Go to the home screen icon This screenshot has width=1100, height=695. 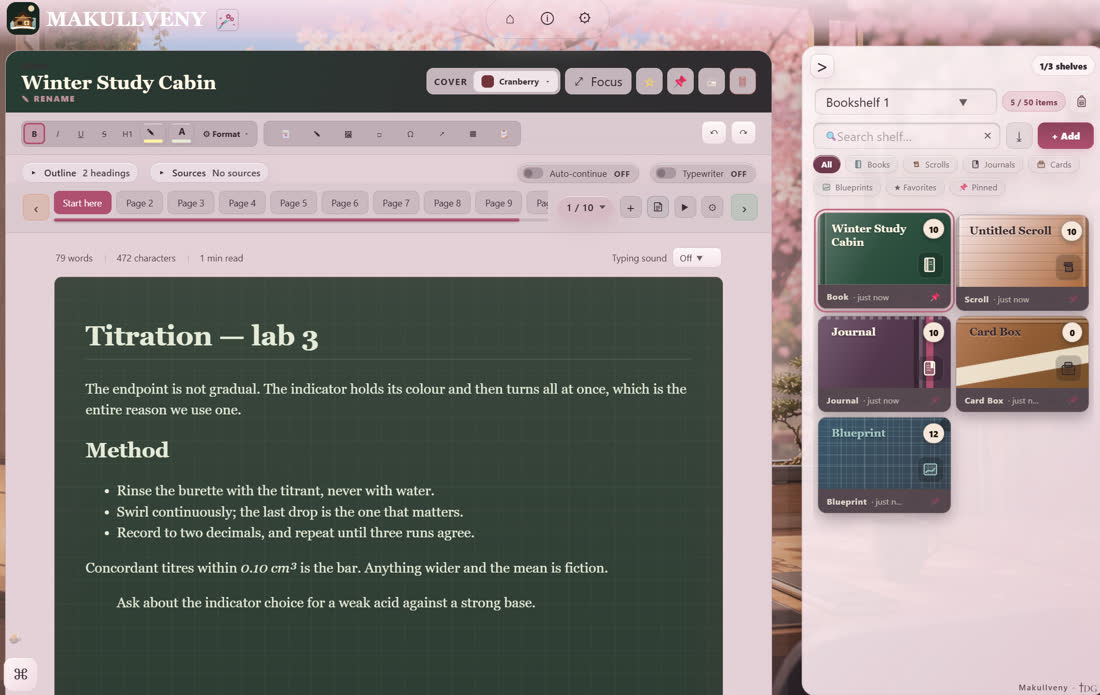pos(510,19)
